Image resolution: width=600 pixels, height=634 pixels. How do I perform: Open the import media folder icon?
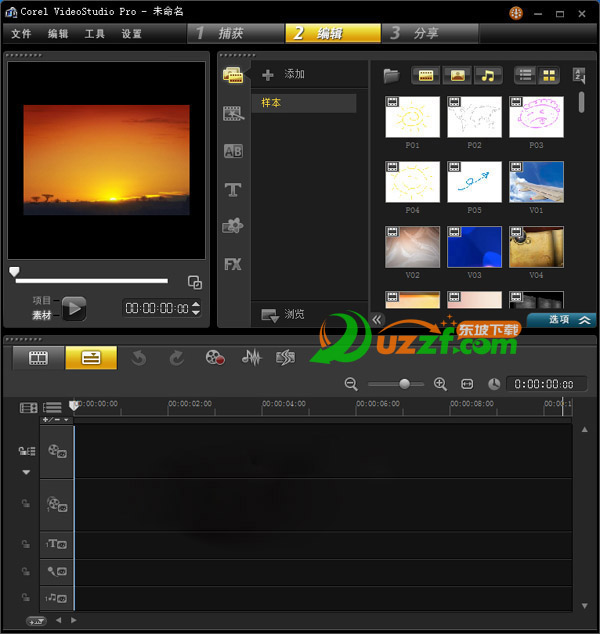(392, 75)
